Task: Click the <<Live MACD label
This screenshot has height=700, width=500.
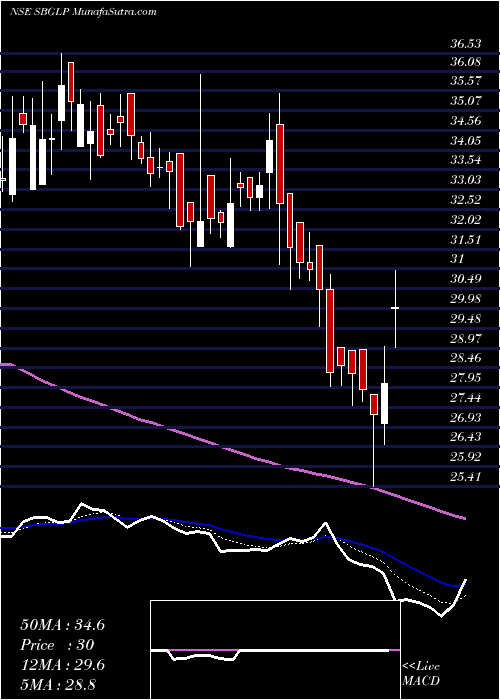Action: [x=421, y=674]
